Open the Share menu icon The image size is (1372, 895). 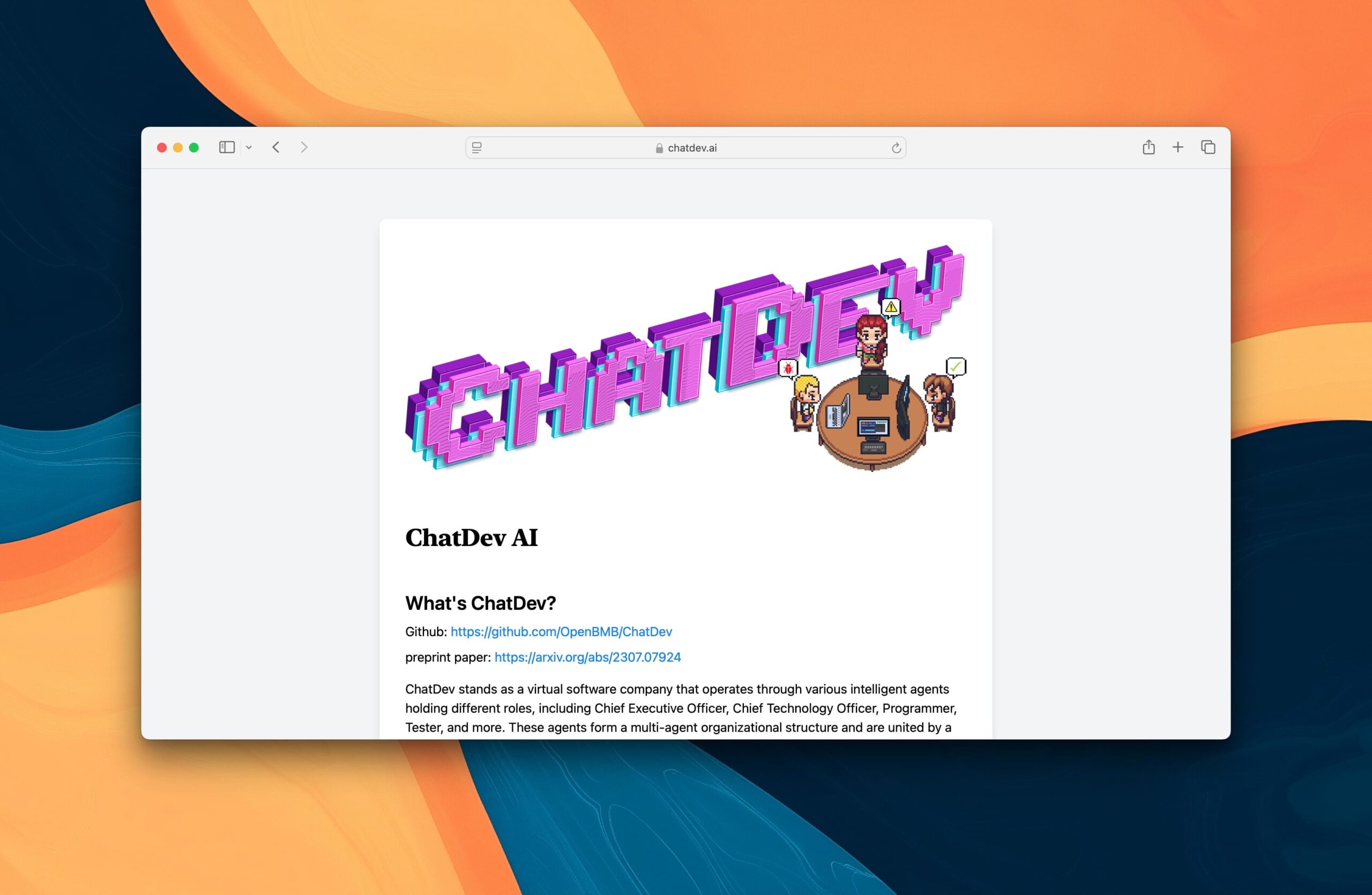pyautogui.click(x=1149, y=147)
